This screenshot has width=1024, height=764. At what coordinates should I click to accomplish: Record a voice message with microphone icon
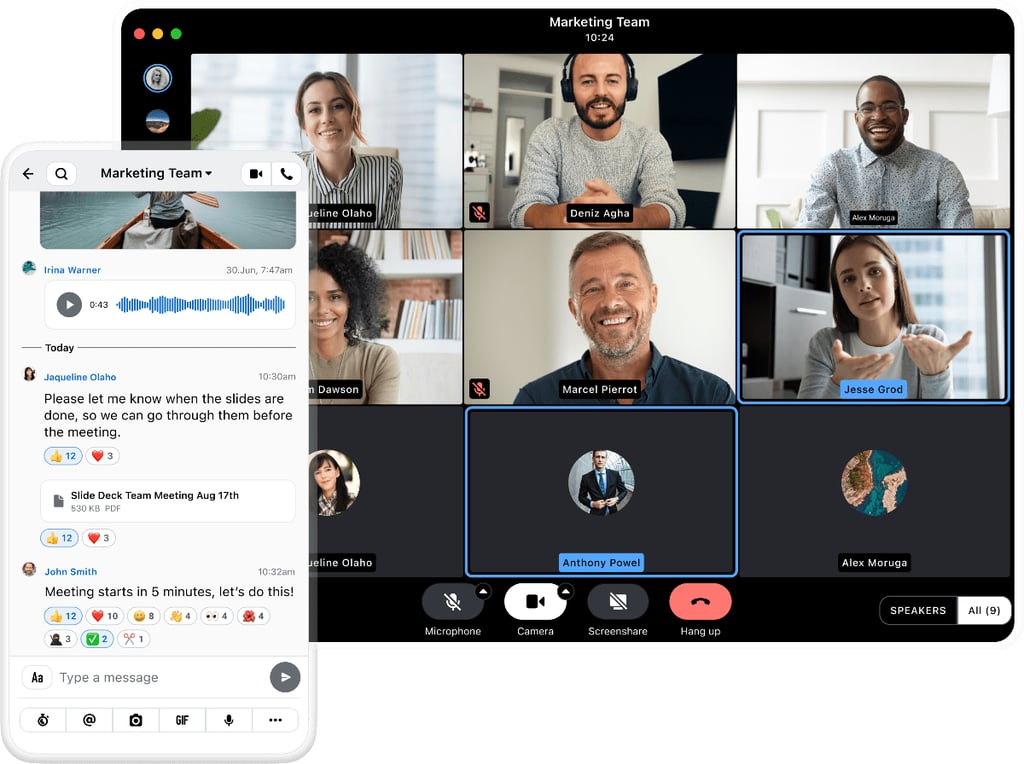point(229,720)
